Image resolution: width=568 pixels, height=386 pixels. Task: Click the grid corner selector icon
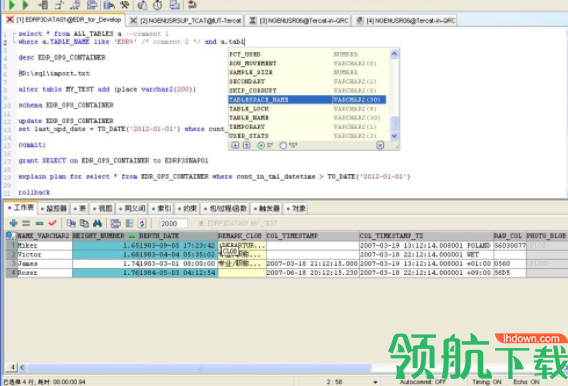pos(11,236)
